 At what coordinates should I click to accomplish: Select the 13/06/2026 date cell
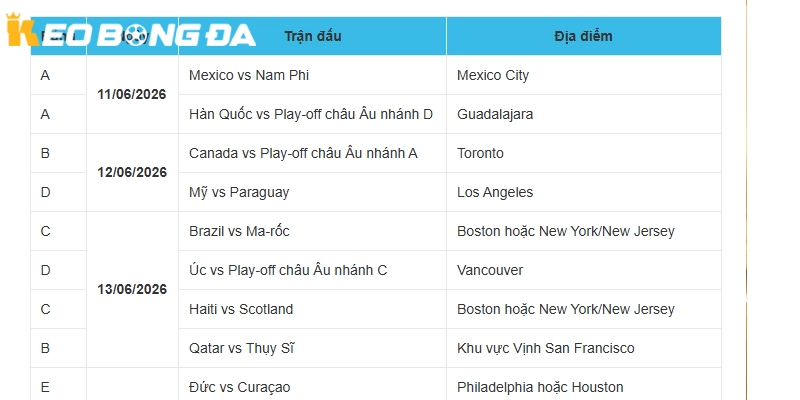coord(132,289)
